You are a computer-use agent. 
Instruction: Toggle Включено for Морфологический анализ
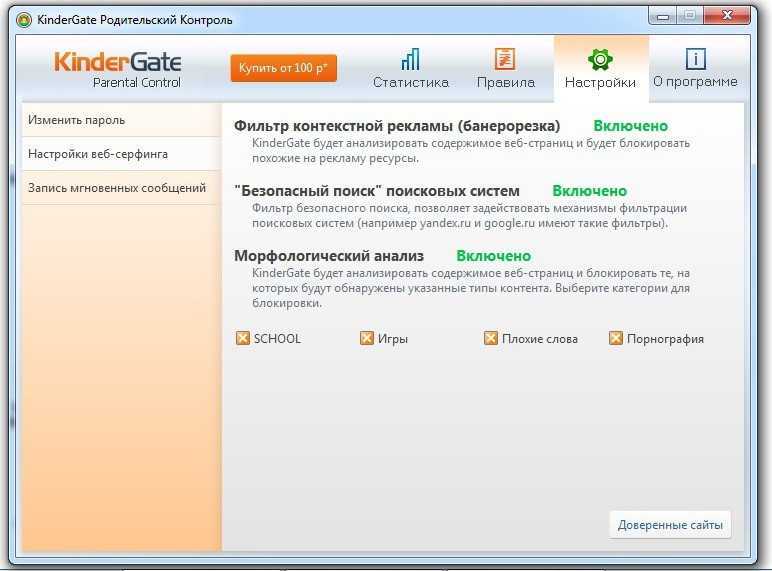click(493, 256)
